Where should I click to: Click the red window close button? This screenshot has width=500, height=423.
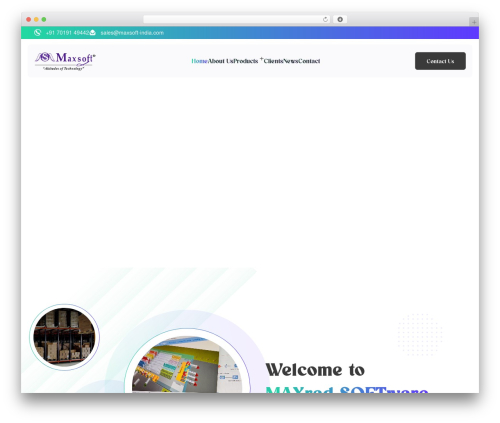[29, 19]
